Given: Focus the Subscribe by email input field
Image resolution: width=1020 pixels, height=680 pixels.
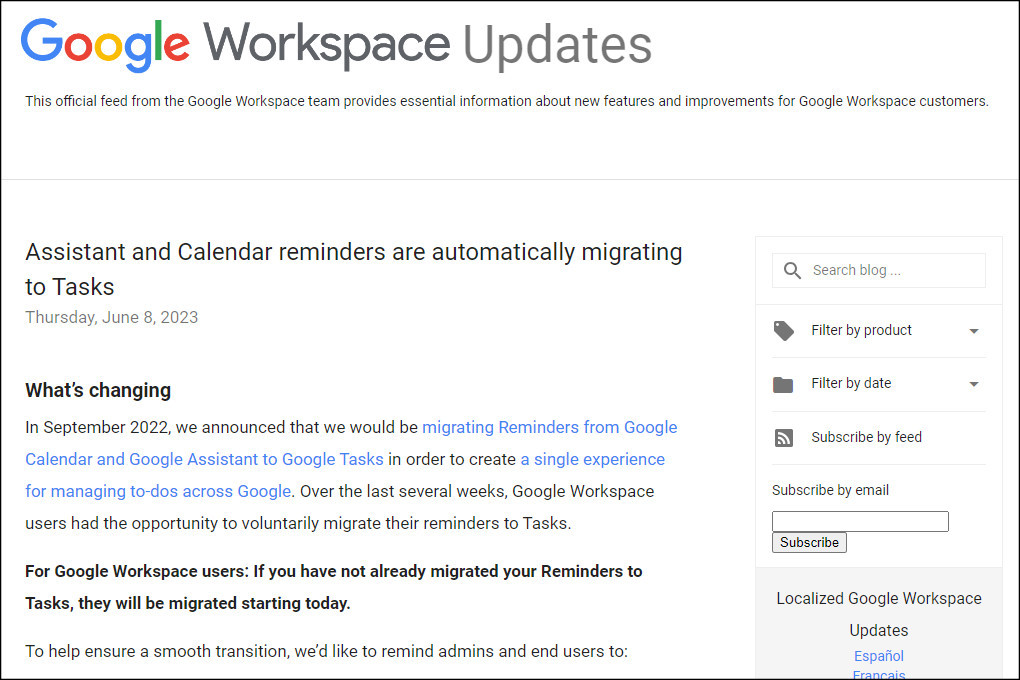Looking at the screenshot, I should (860, 521).
